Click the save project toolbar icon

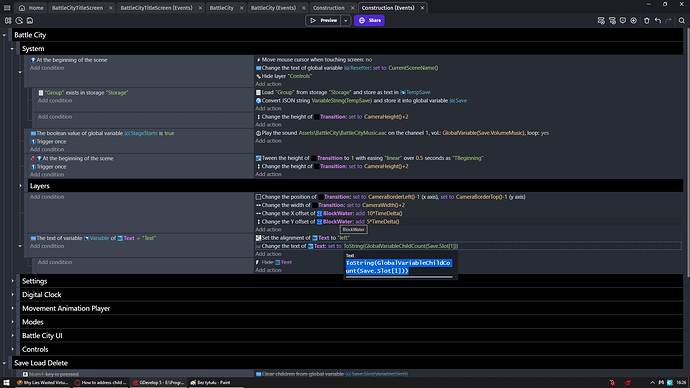(30, 20)
